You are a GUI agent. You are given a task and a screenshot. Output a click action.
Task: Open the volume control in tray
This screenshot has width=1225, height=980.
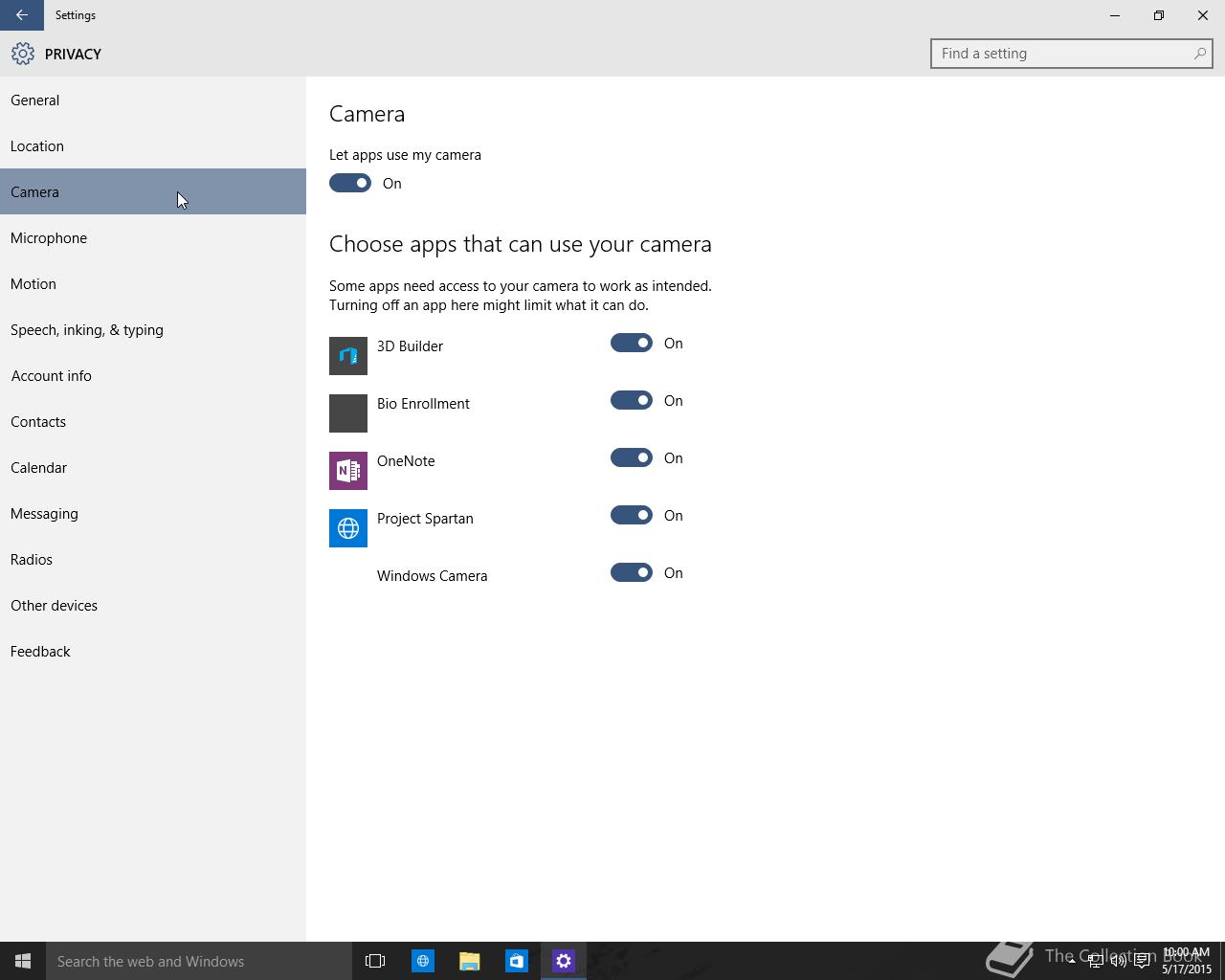(x=1118, y=961)
